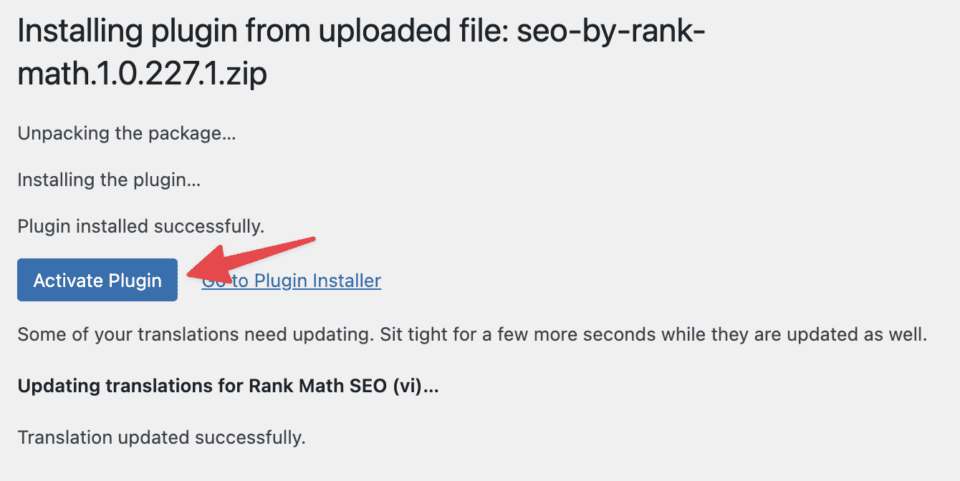
Task: Click the word 'Activate' on the blue button
Action: click(68, 280)
